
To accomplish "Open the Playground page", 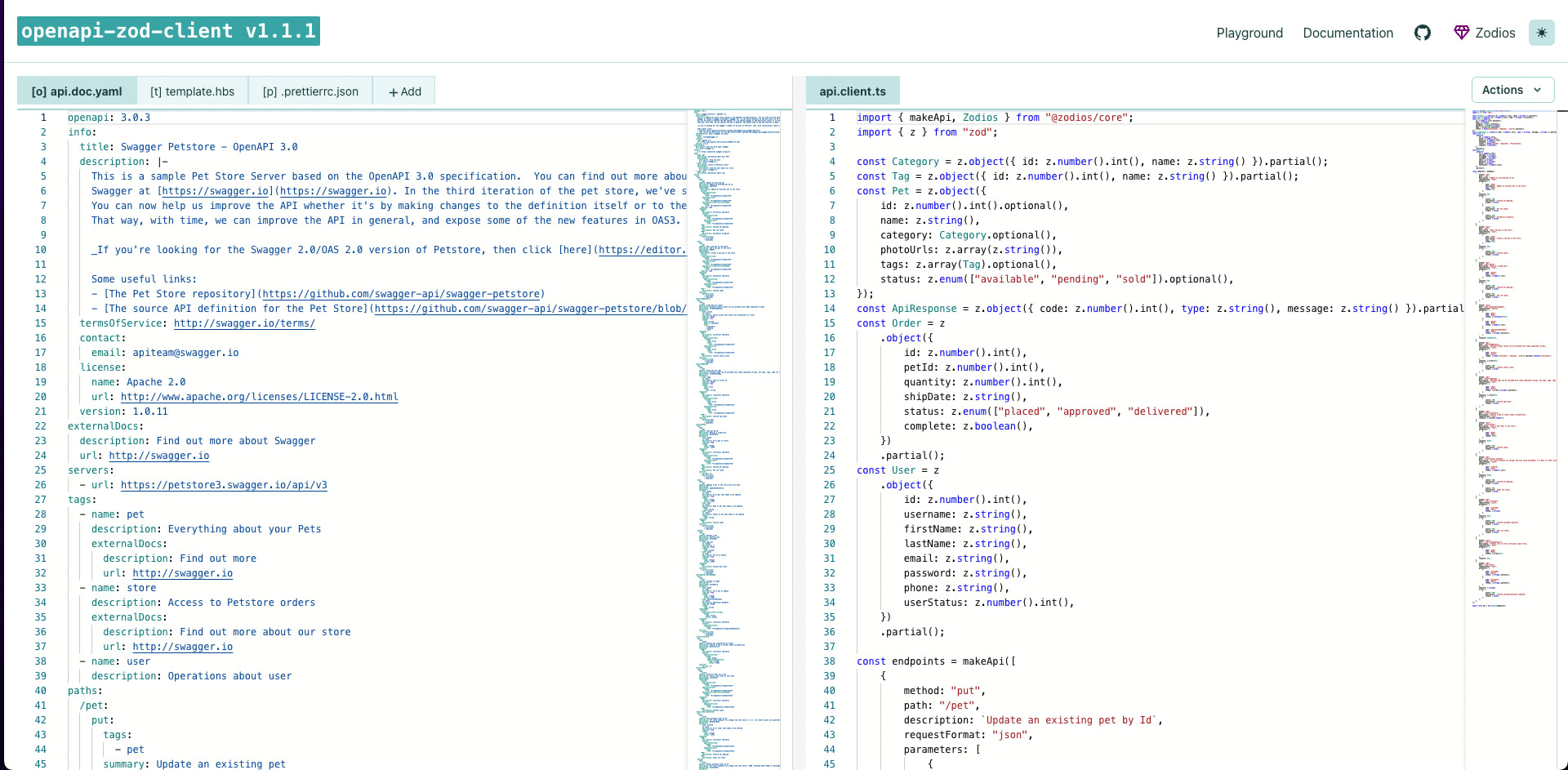I will pos(1249,33).
